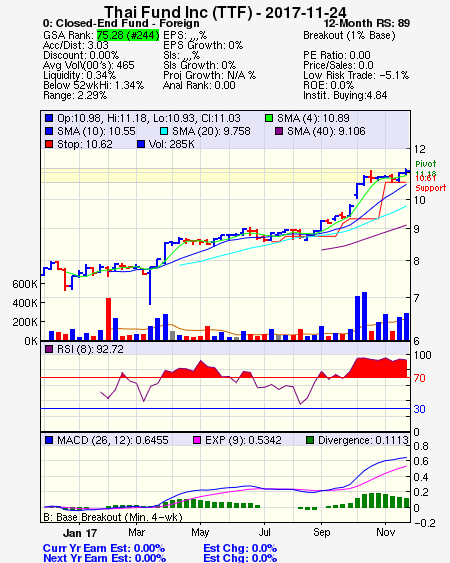
Task: Click the red 70 RSI threshold label
Action: click(x=419, y=378)
